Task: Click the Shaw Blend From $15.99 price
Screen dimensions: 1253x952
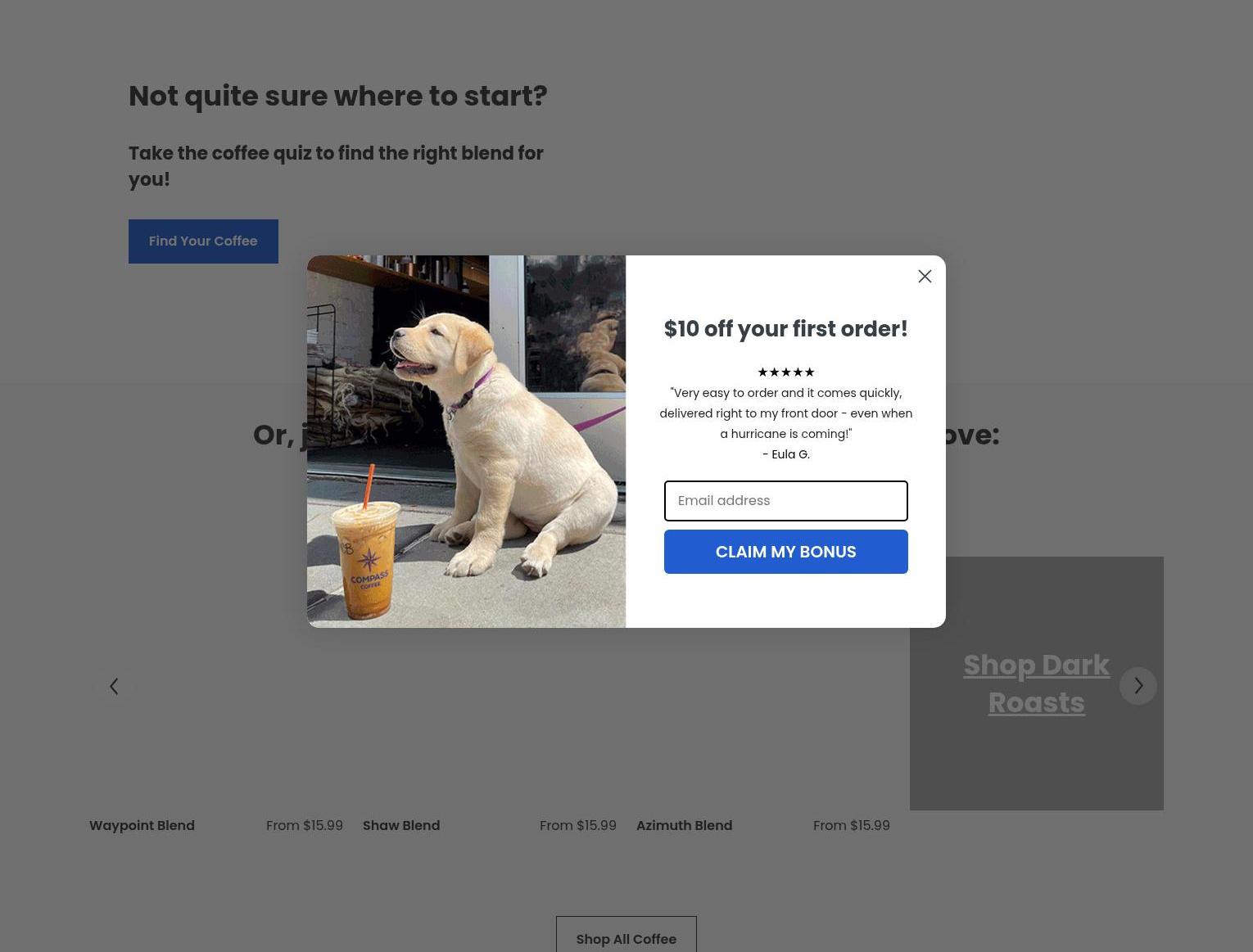Action: tap(578, 825)
